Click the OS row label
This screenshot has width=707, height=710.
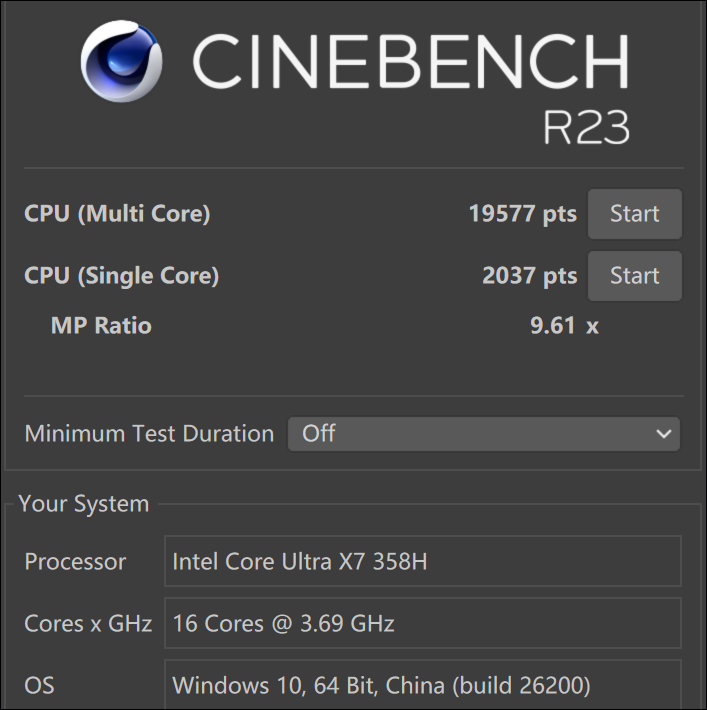point(40,686)
